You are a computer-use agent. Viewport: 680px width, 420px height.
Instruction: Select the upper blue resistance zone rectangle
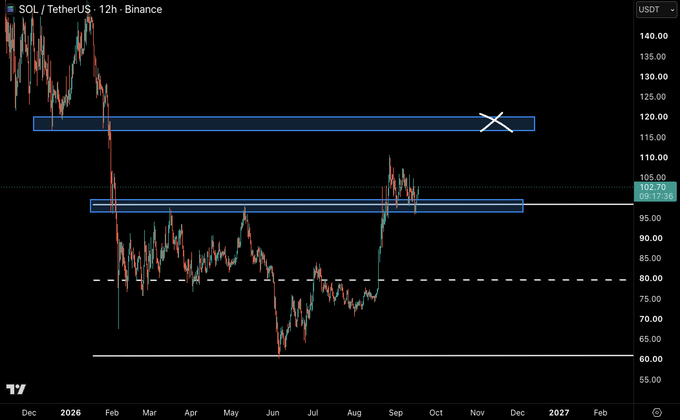(x=284, y=124)
